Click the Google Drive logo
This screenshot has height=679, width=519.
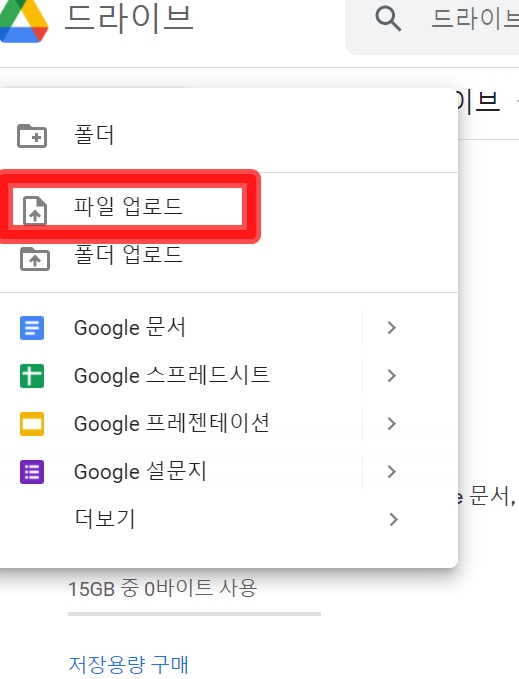pyautogui.click(x=23, y=19)
